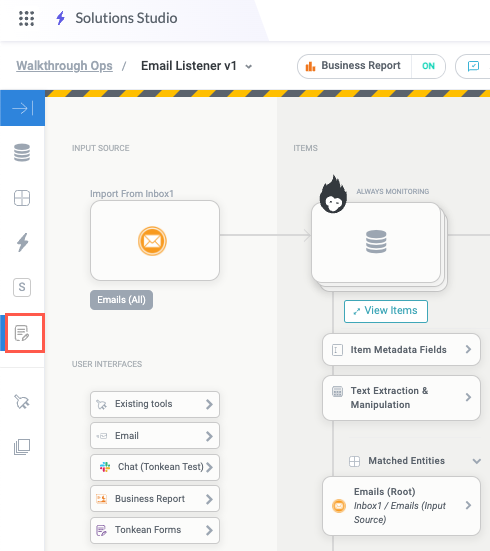Open the stacked copies icon in sidebar

[x=22, y=447]
